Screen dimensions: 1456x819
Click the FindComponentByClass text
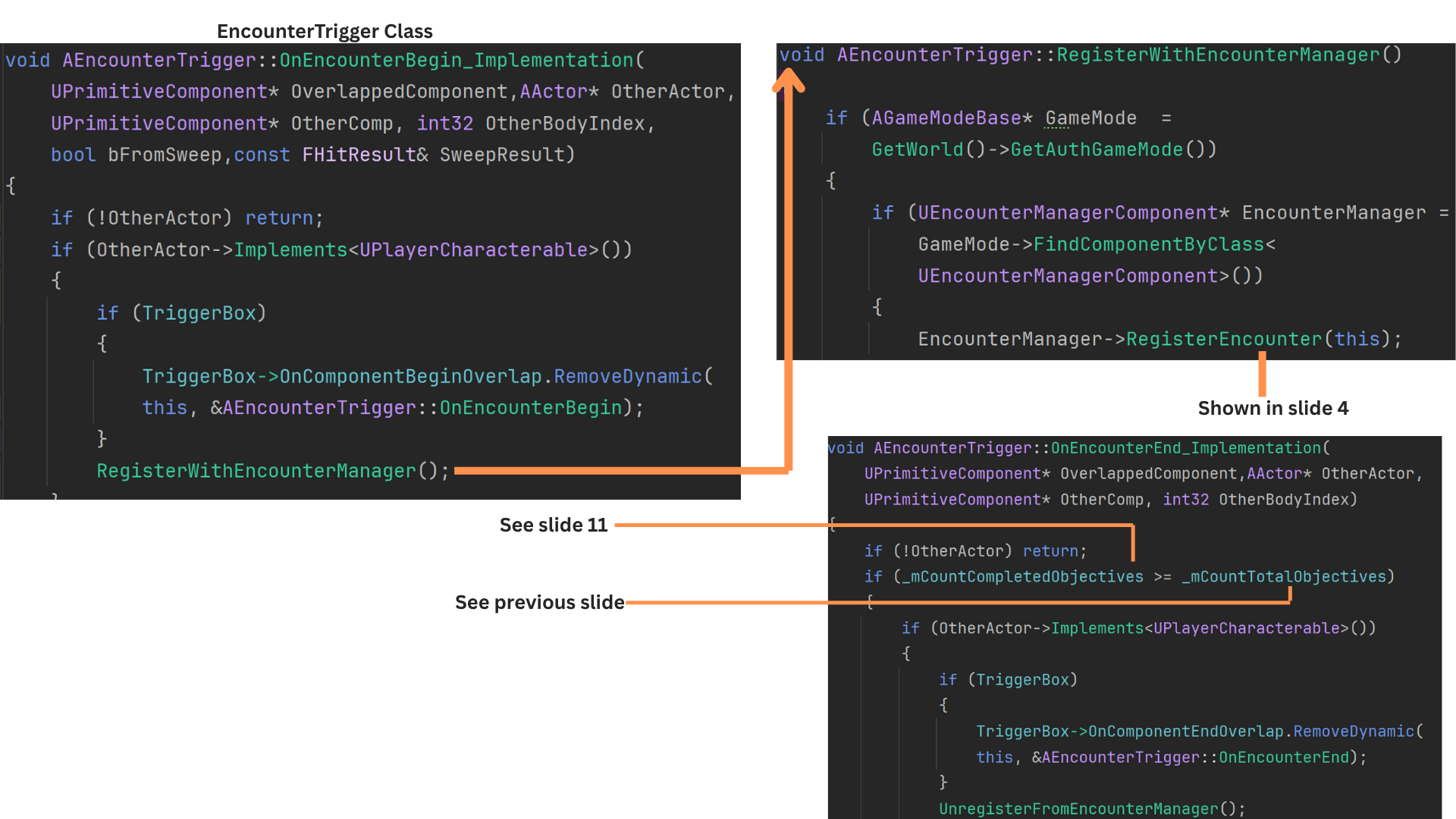click(x=1149, y=244)
